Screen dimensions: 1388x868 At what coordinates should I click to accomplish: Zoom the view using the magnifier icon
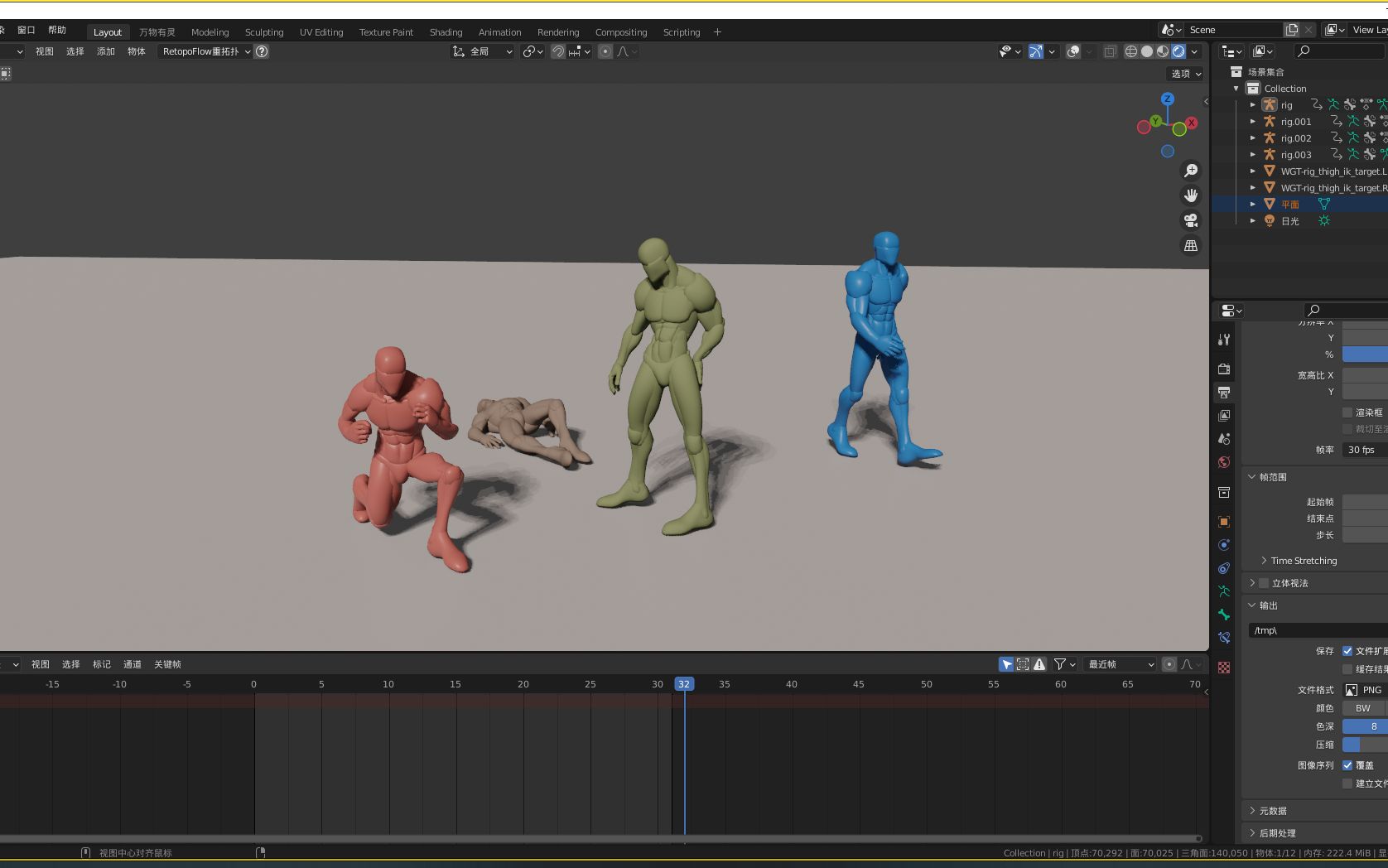[1190, 171]
